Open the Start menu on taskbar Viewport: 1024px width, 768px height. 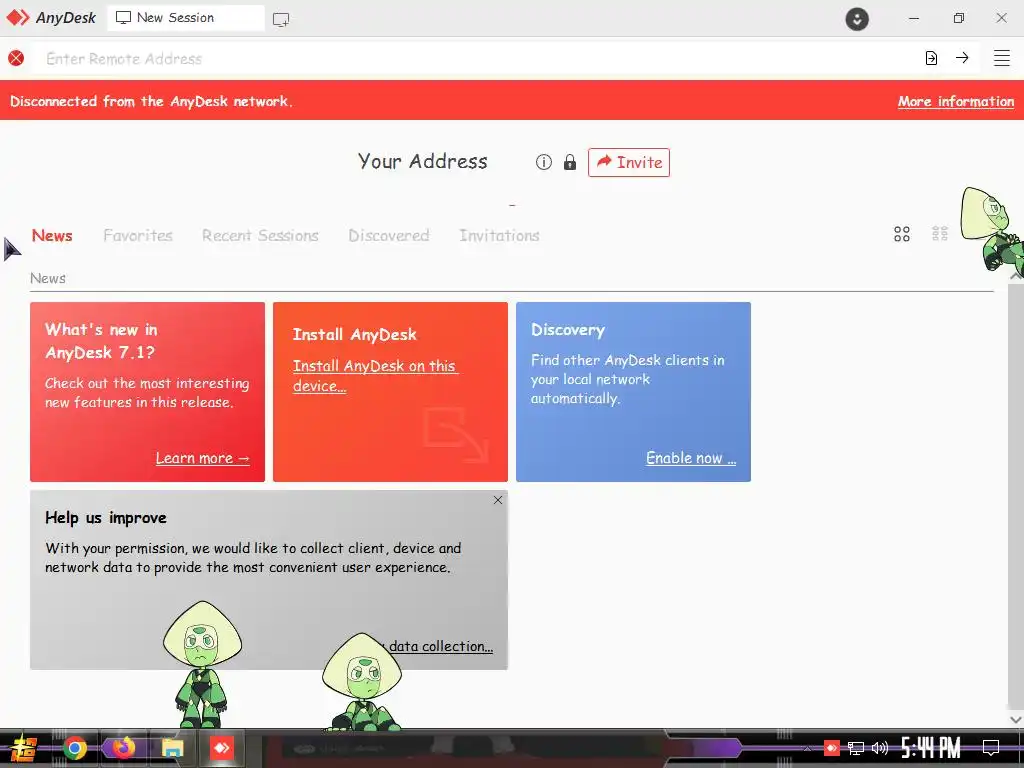[23, 748]
